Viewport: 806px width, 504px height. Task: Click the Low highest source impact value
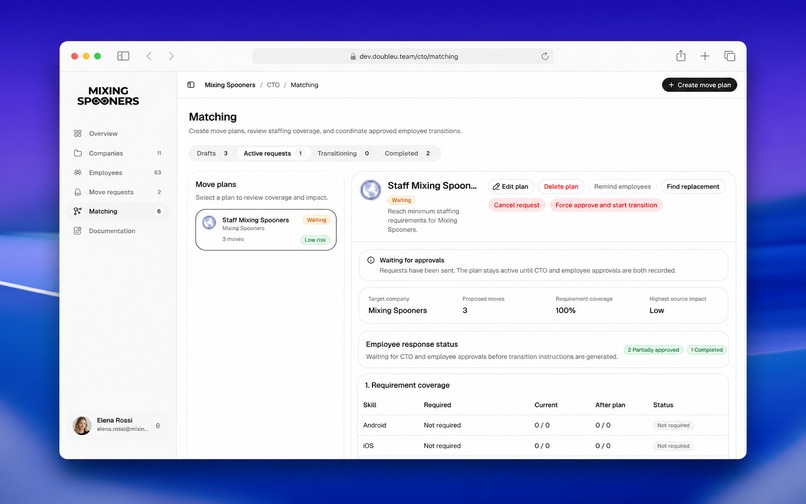tap(656, 311)
